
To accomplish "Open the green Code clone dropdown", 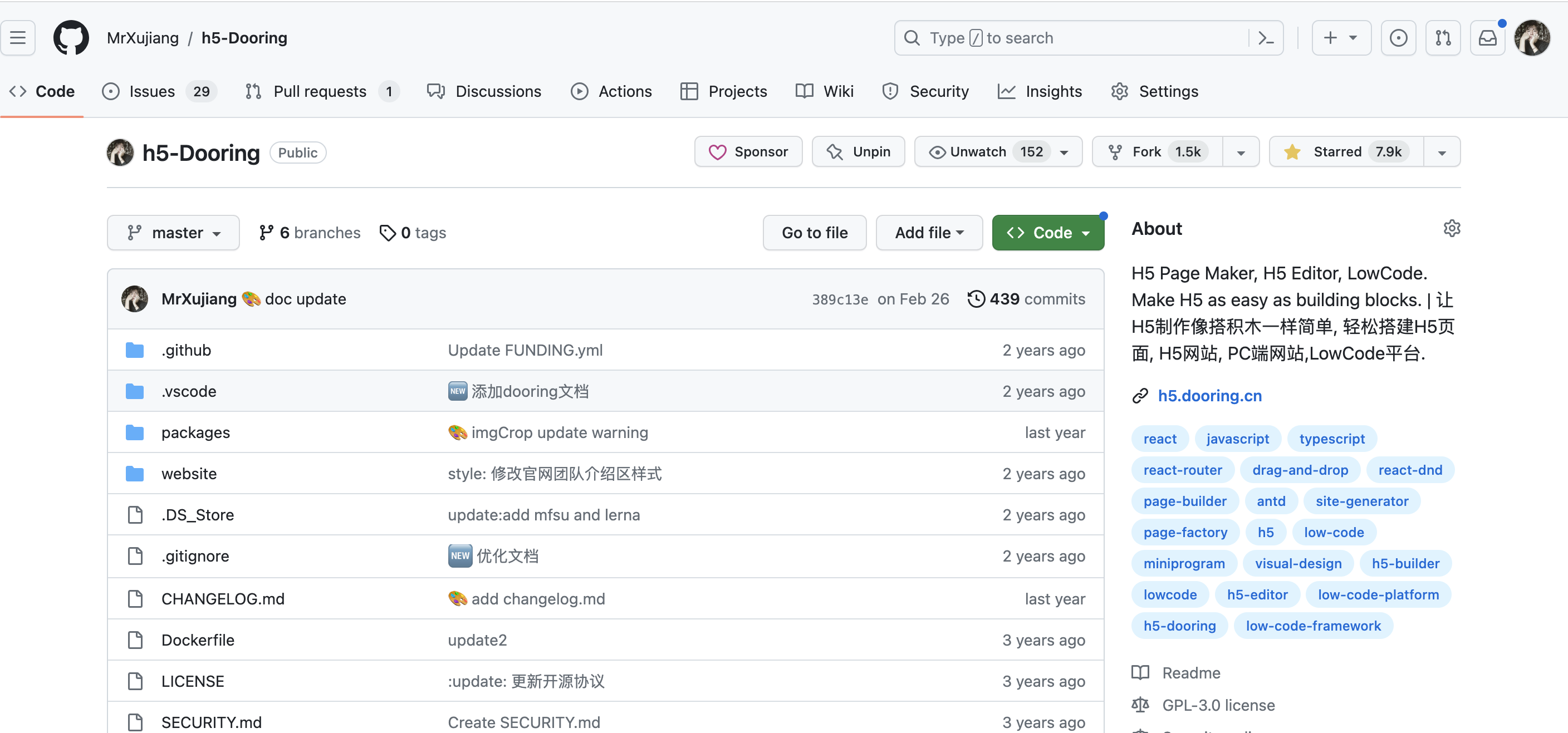I will pyautogui.click(x=1047, y=233).
